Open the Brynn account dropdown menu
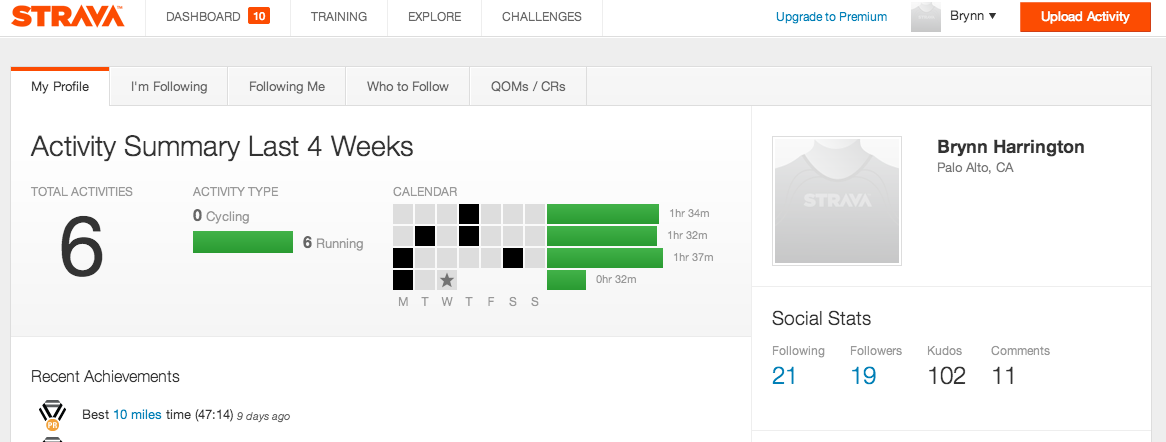The height and width of the screenshot is (442, 1166). 973,16
